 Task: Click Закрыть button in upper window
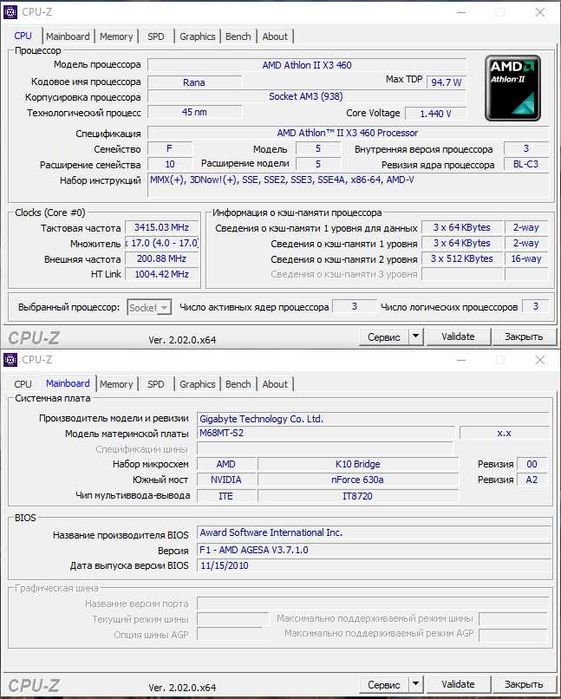tap(524, 337)
